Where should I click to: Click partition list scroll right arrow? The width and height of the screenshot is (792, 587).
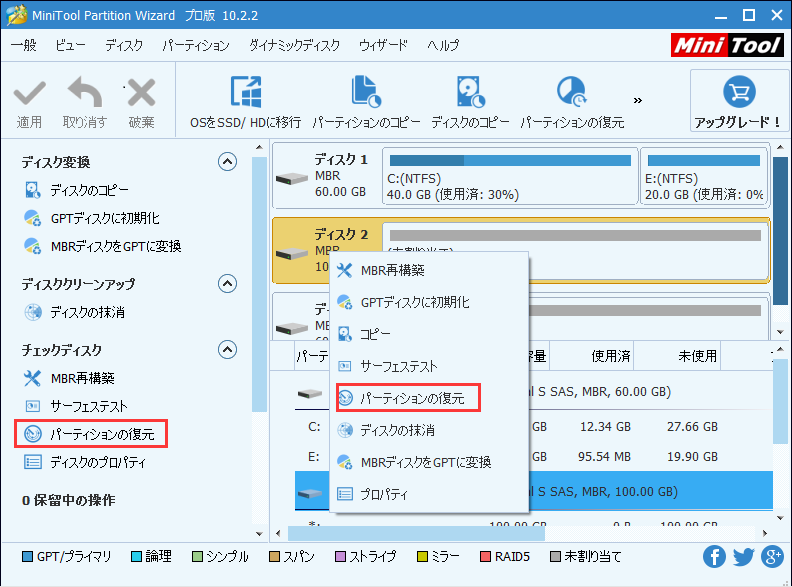pos(765,533)
